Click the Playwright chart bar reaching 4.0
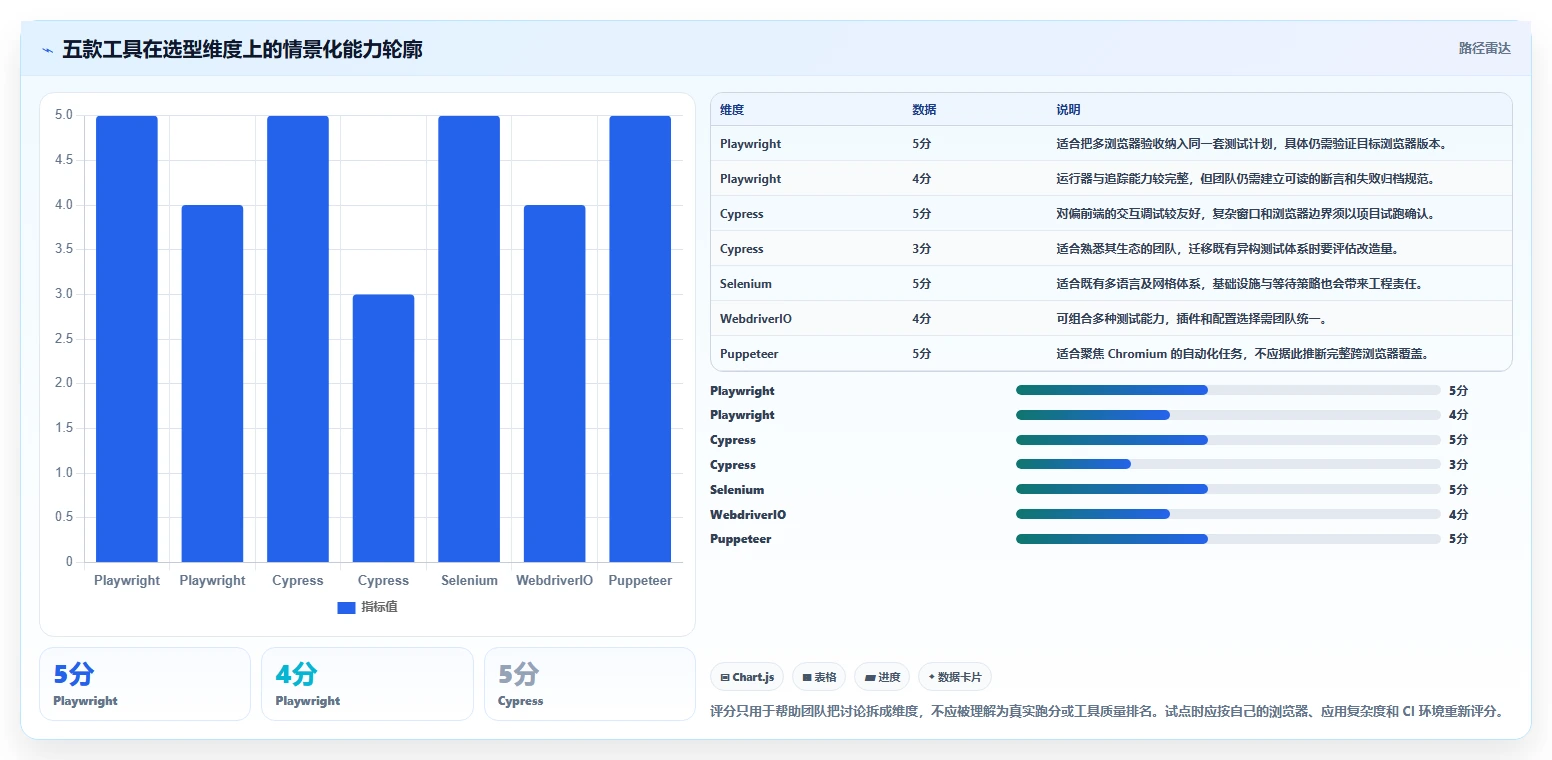The width and height of the screenshot is (1552, 760). pyautogui.click(x=212, y=383)
